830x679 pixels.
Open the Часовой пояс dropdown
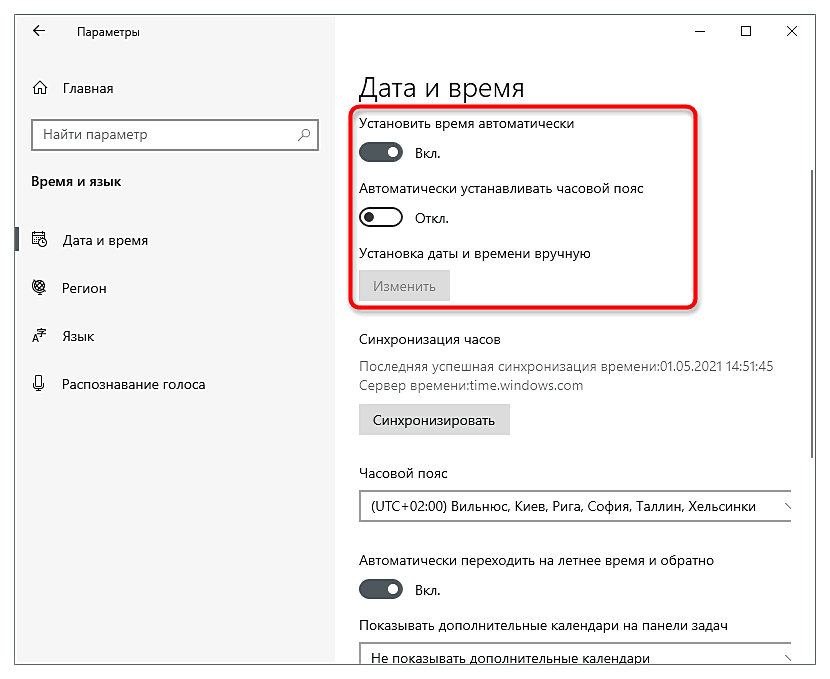pos(570,506)
